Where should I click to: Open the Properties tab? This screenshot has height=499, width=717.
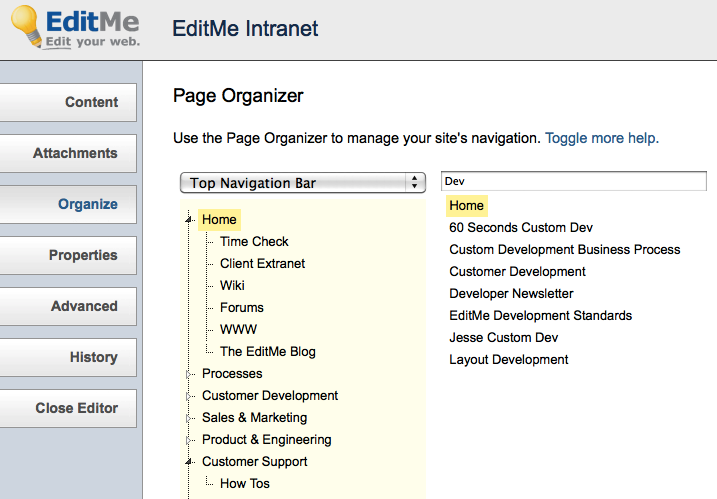pyautogui.click(x=68, y=255)
